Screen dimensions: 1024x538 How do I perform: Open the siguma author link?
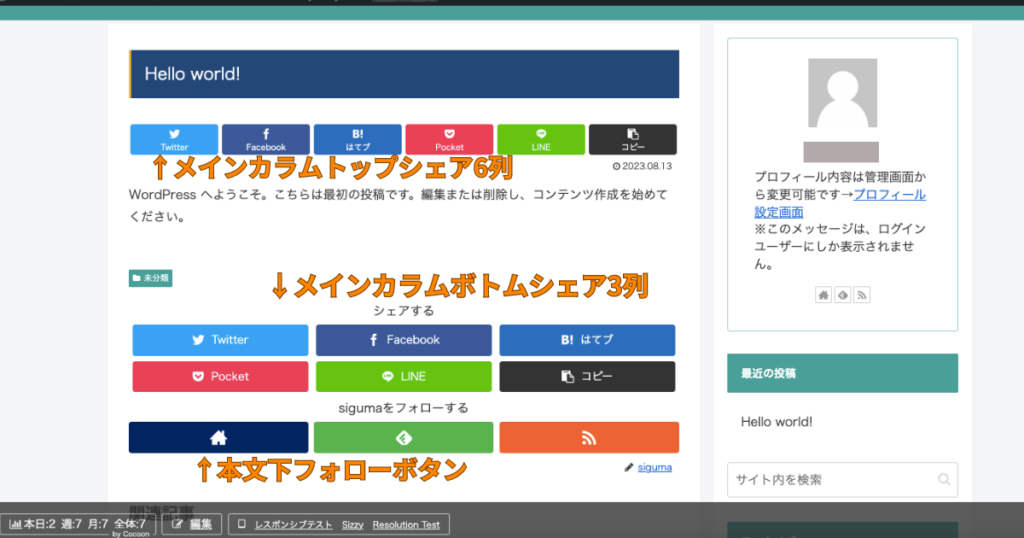pyautogui.click(x=654, y=467)
